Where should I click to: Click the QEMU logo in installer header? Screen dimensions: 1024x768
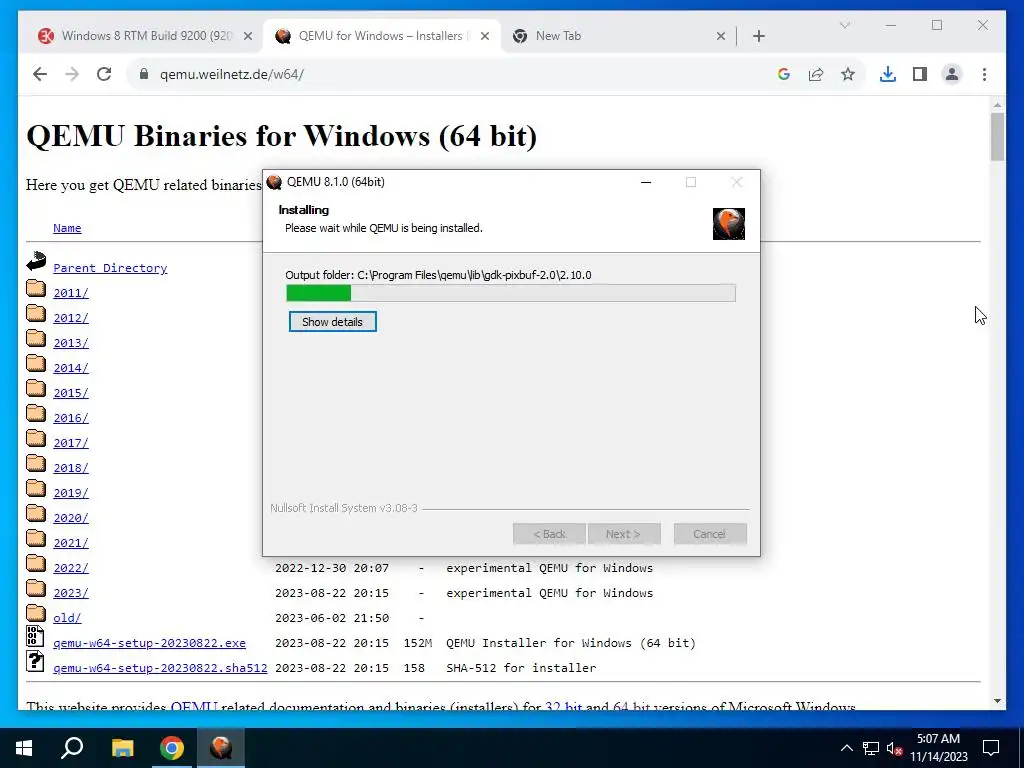point(729,224)
